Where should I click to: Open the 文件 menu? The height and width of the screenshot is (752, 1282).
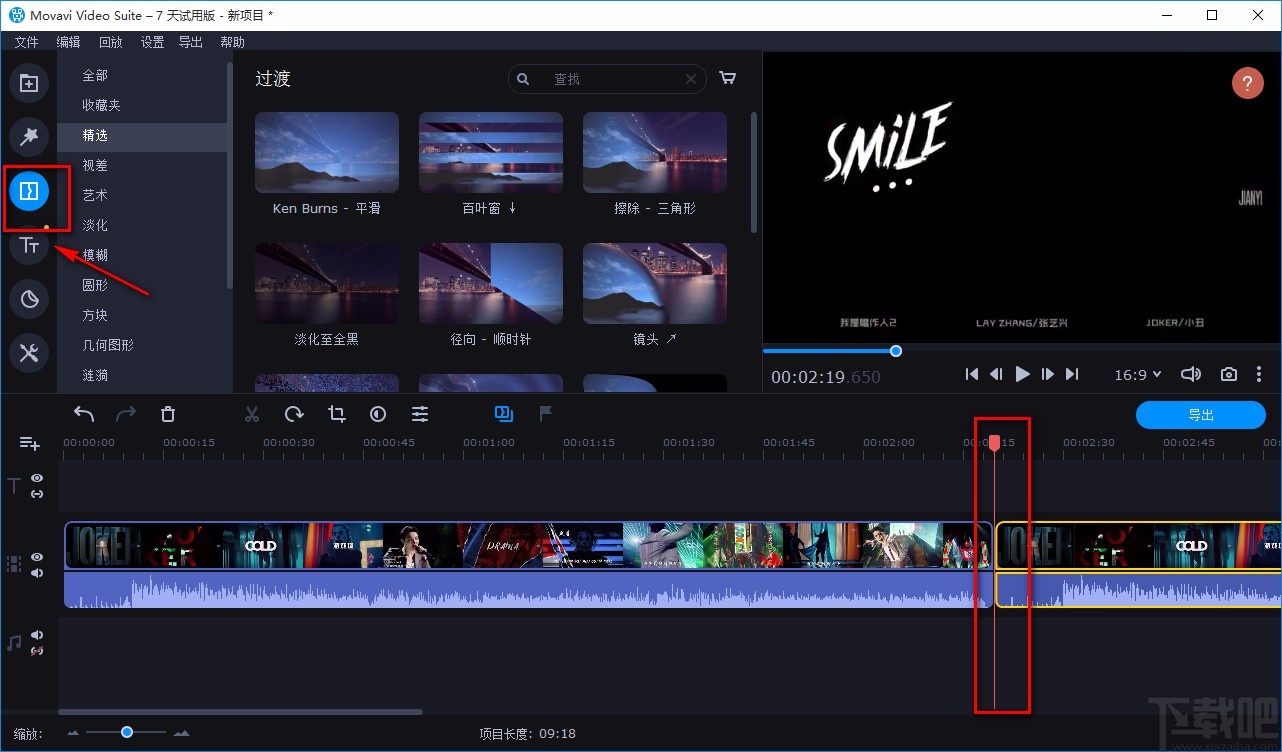pos(26,42)
